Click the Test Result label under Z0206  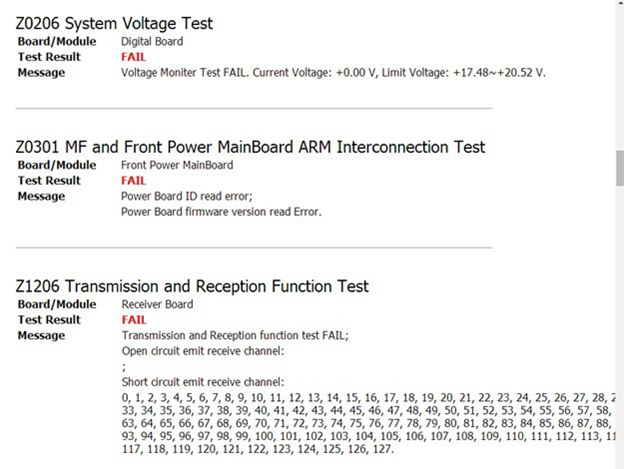click(49, 57)
